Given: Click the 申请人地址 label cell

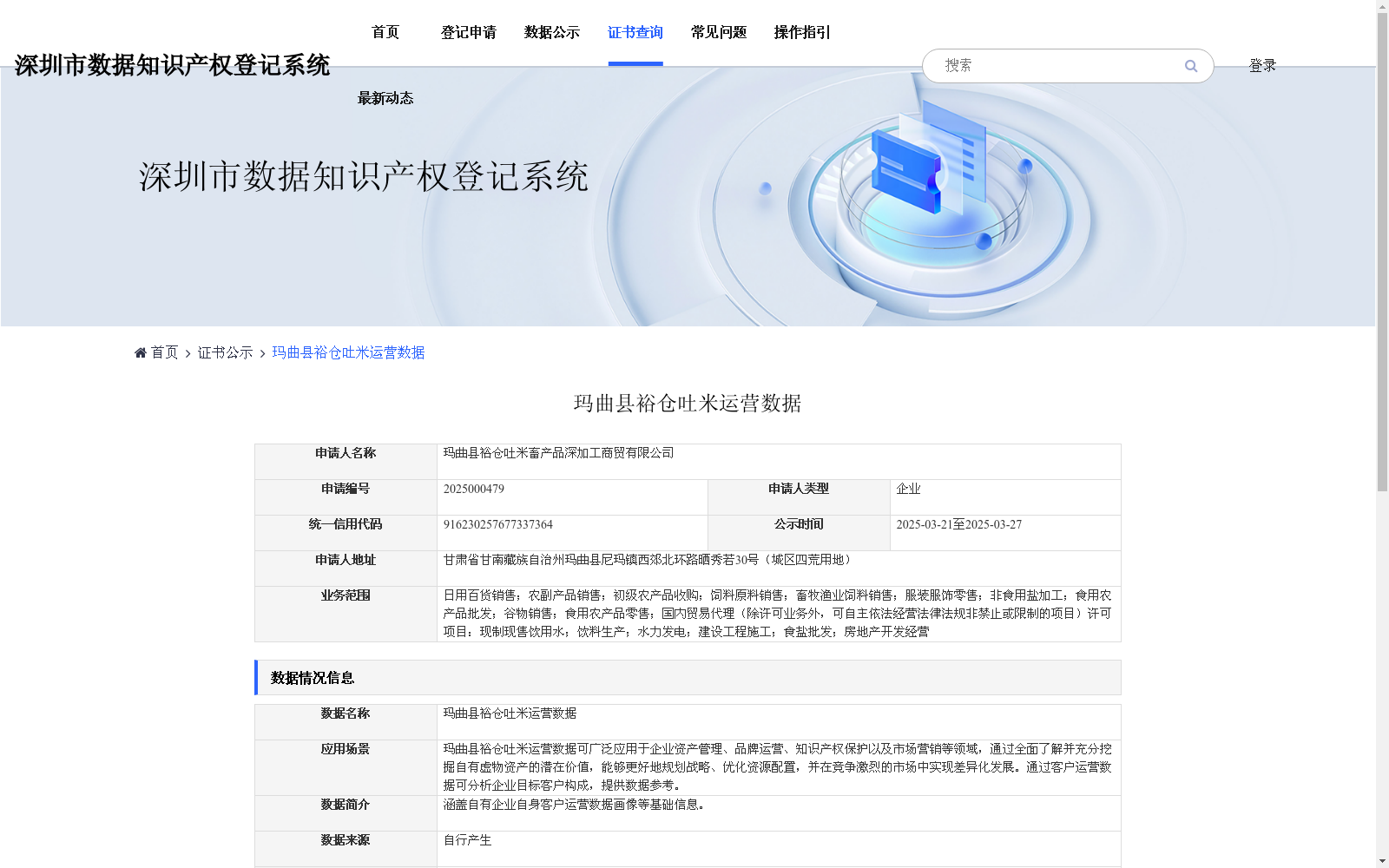Looking at the screenshot, I should [346, 569].
